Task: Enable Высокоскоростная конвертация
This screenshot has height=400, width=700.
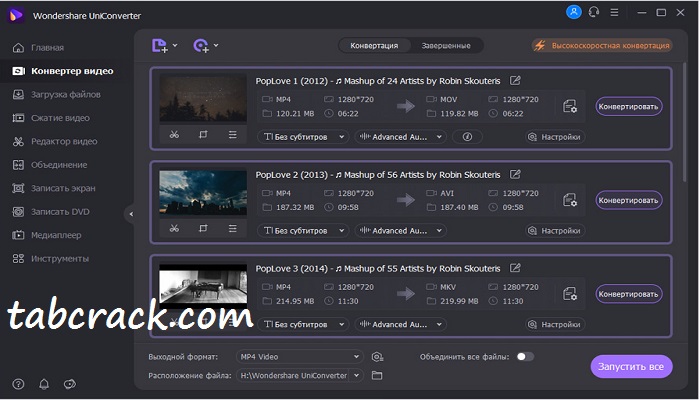Action: click(x=602, y=46)
